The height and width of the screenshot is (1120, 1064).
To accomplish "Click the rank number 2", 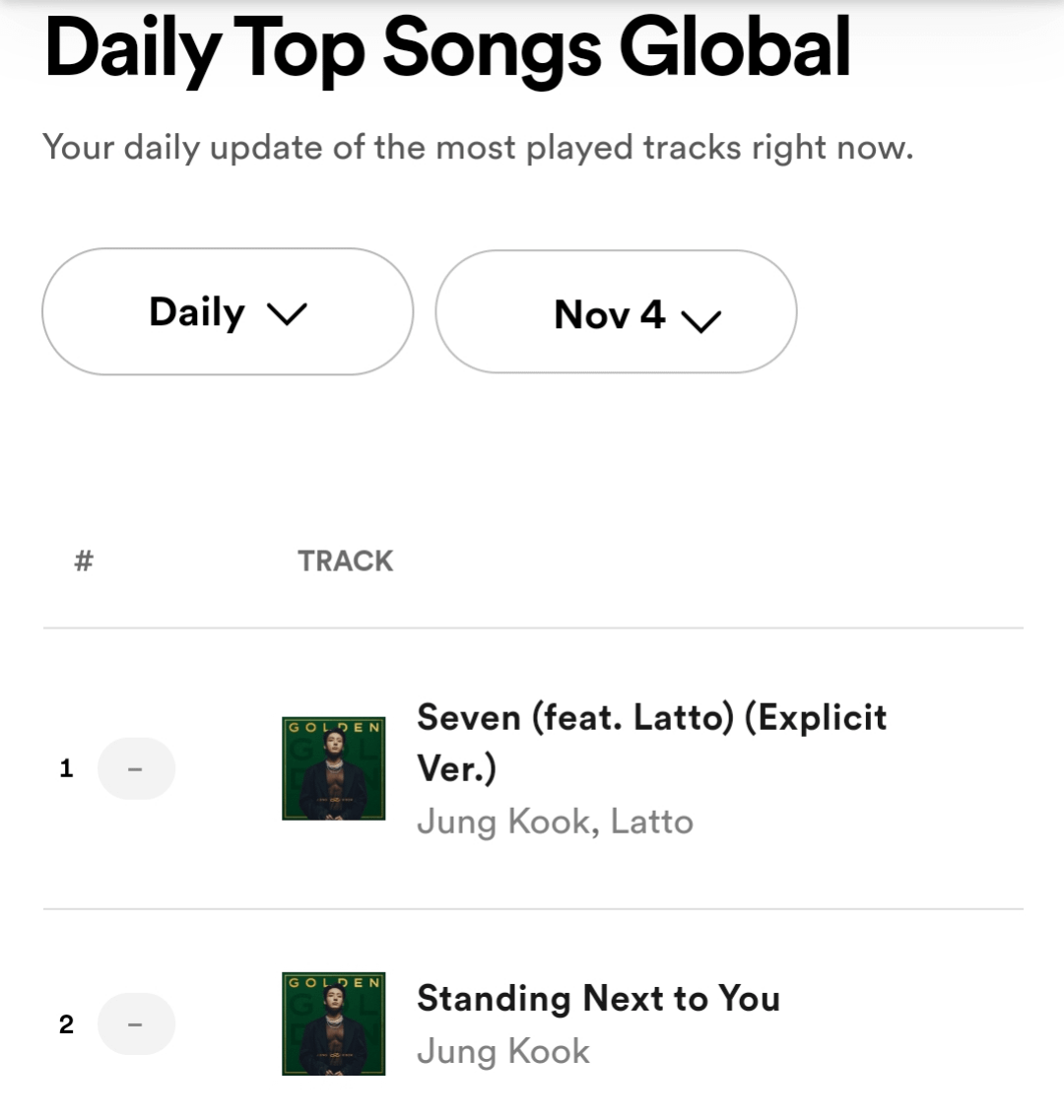I will 66,1024.
